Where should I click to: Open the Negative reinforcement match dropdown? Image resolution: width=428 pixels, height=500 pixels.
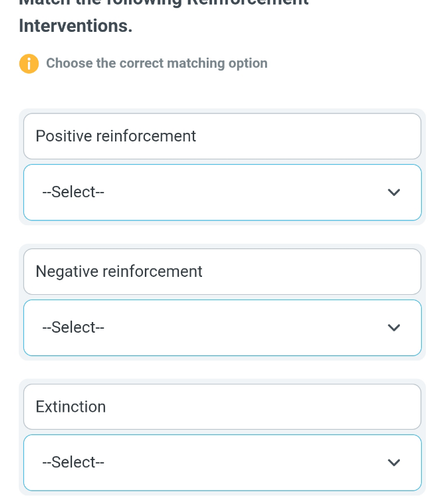coord(222,328)
